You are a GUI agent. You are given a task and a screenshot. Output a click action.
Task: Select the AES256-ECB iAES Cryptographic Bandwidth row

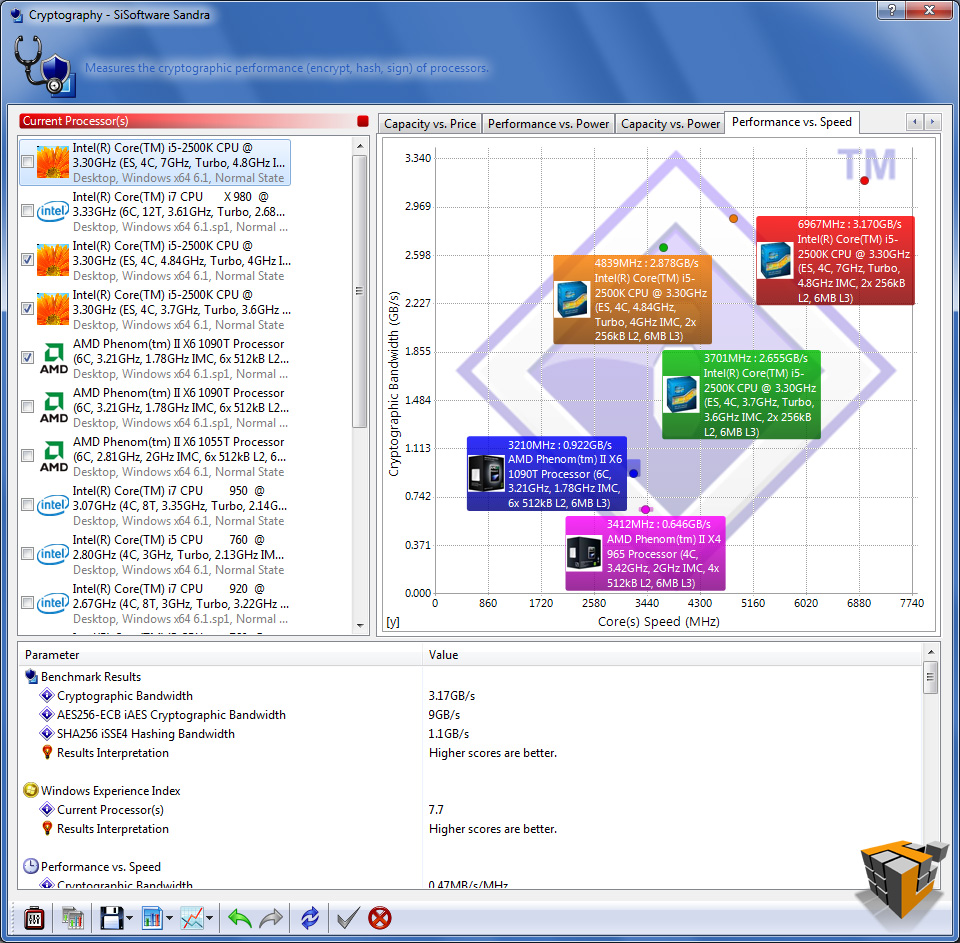click(x=470, y=715)
